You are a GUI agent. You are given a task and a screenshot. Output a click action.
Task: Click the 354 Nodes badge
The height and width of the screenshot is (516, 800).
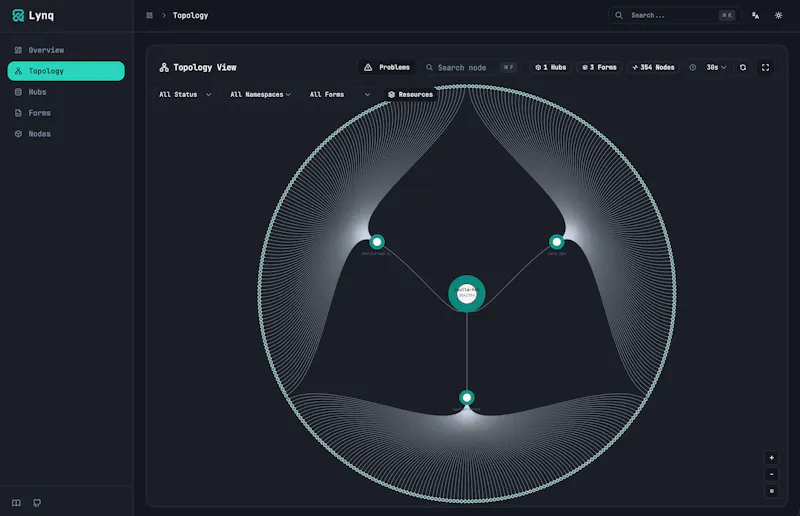coord(653,67)
